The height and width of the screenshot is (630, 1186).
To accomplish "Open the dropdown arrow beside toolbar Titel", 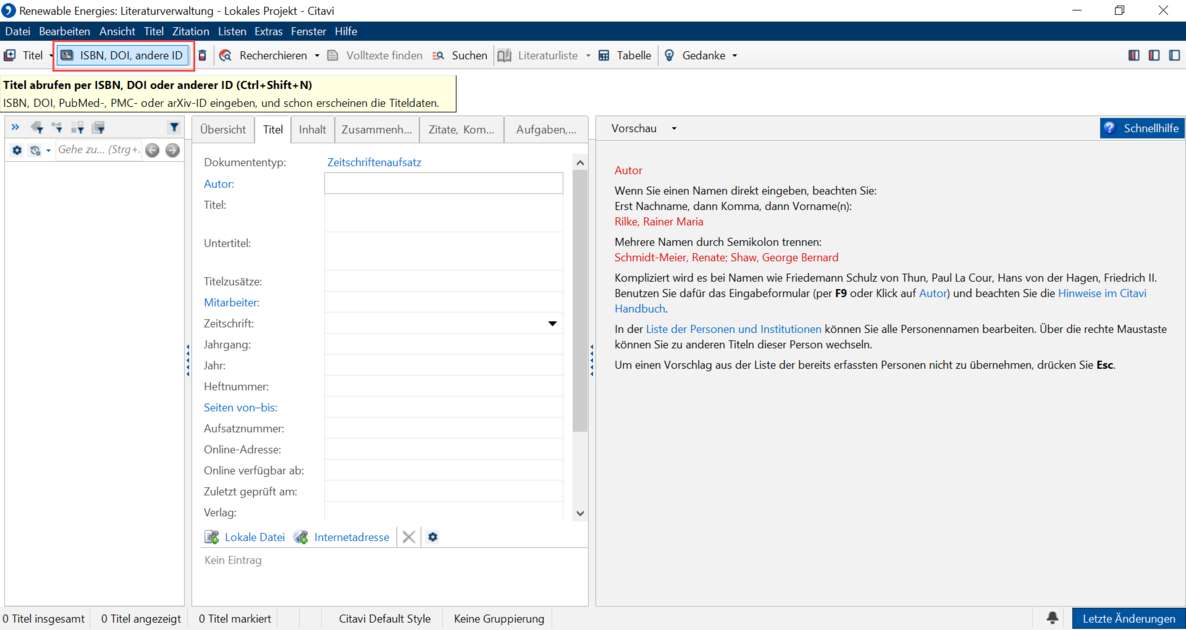I will [x=51, y=56].
